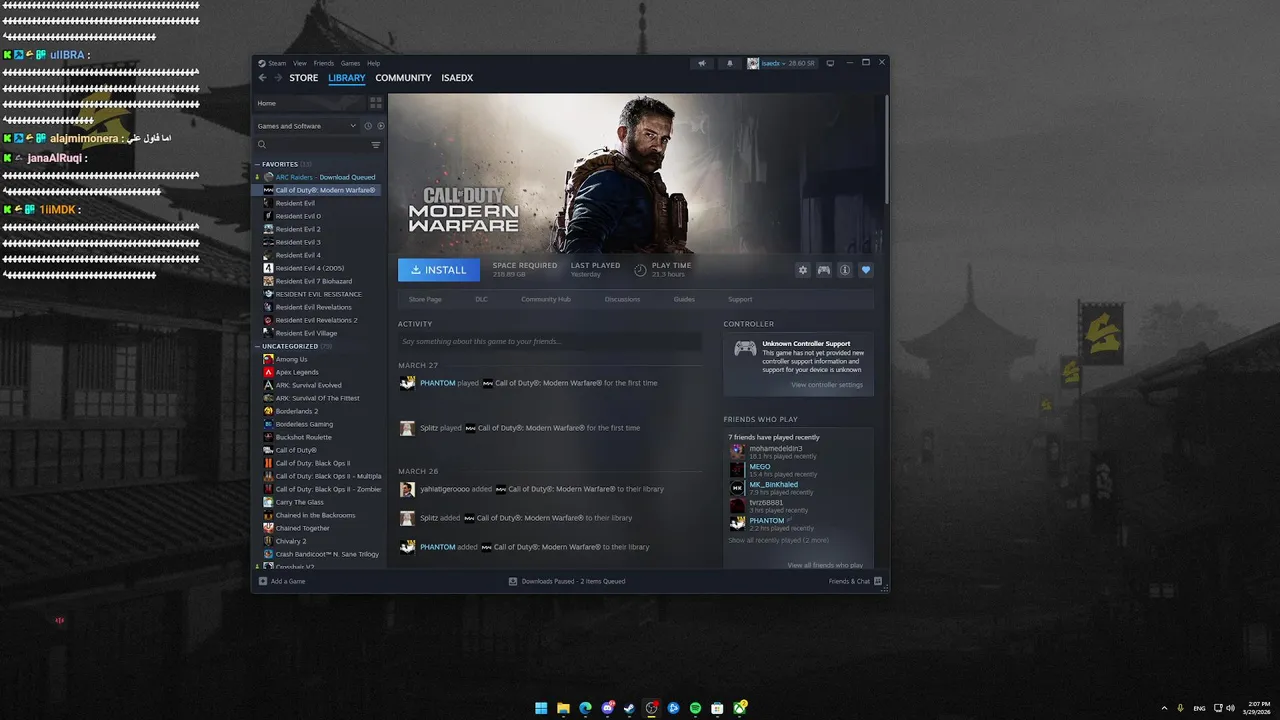
Task: Open the Support link
Action: coord(740,299)
